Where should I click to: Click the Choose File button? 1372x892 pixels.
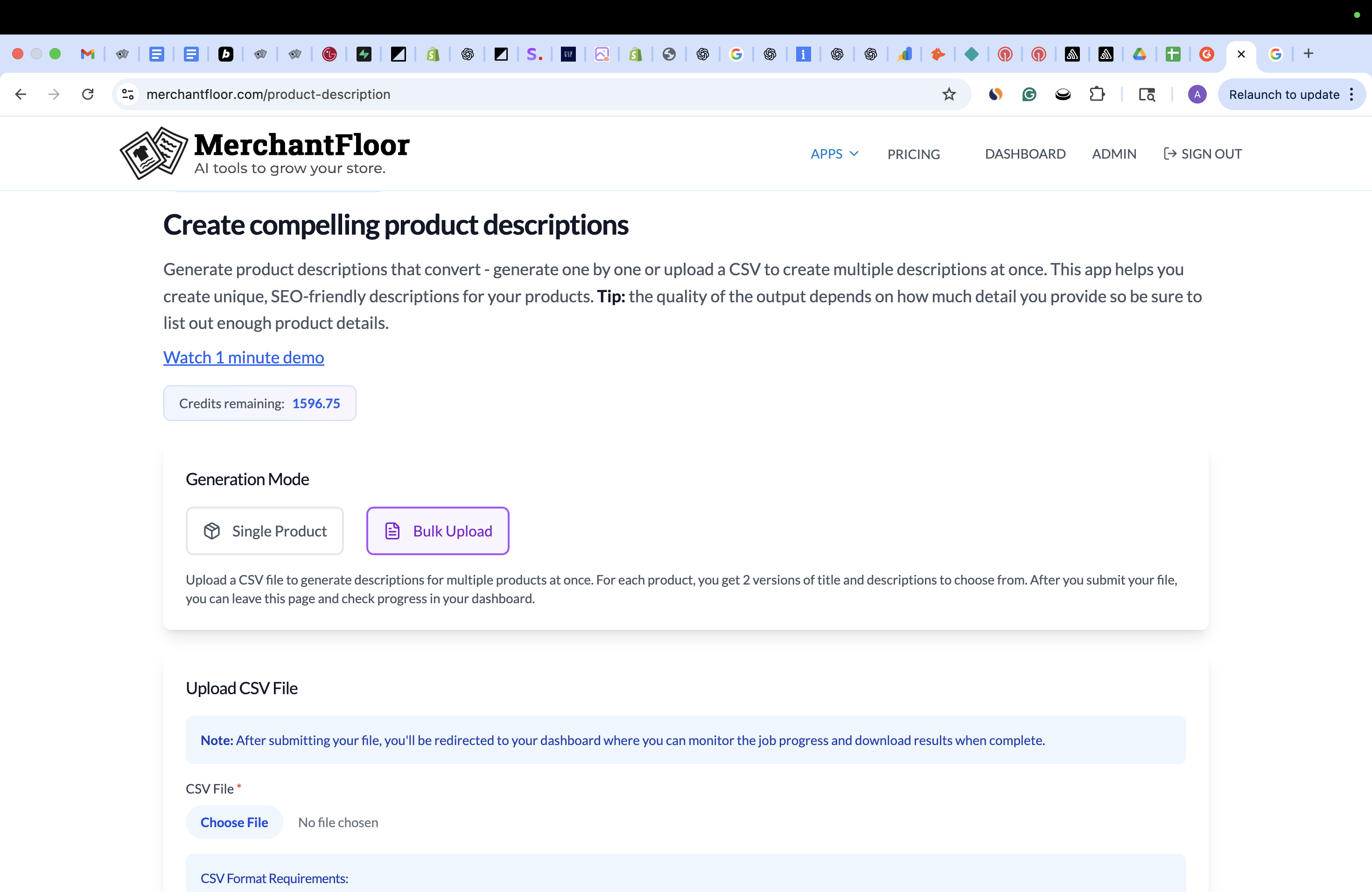point(234,822)
